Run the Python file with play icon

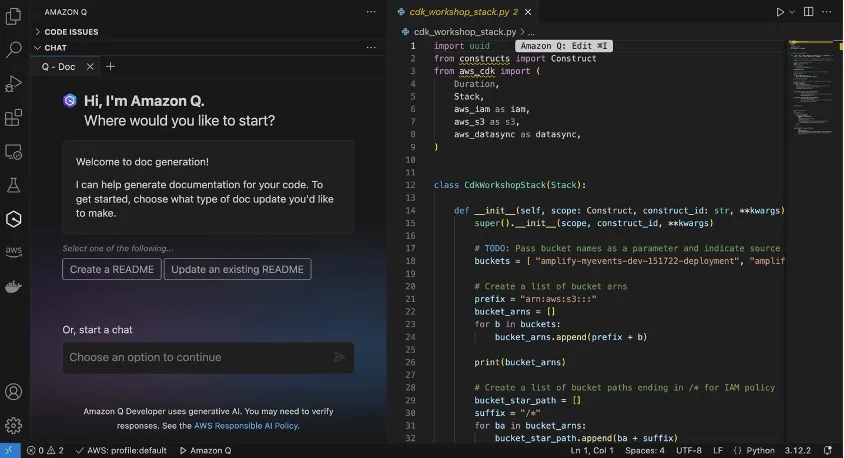(779, 12)
